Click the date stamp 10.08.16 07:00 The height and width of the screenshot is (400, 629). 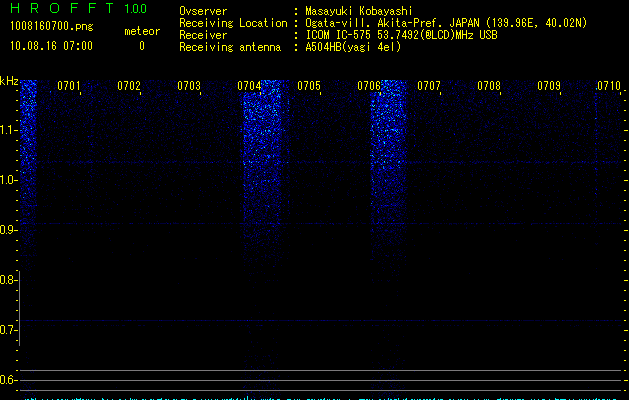pyautogui.click(x=51, y=46)
